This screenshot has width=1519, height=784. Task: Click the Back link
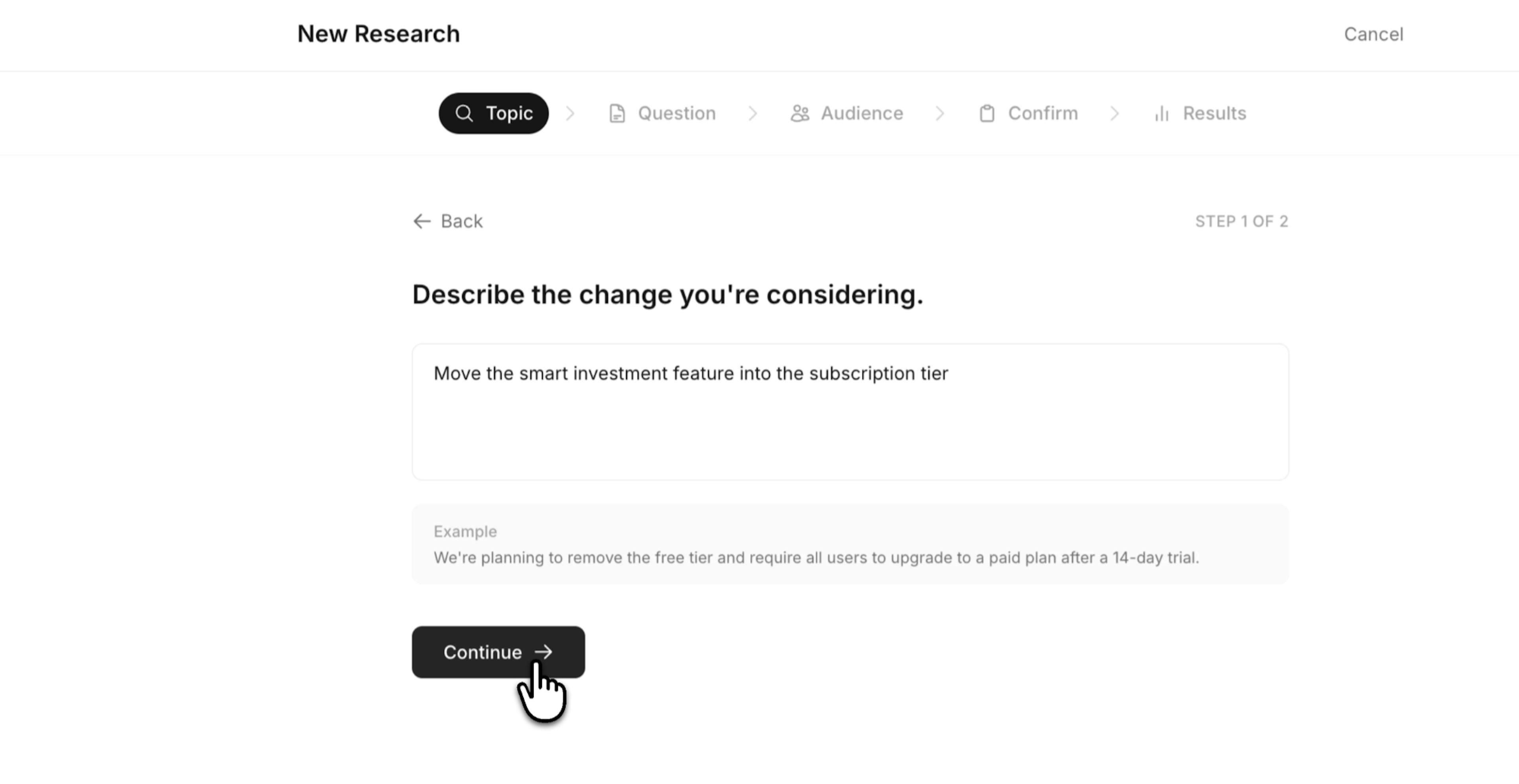click(x=461, y=221)
